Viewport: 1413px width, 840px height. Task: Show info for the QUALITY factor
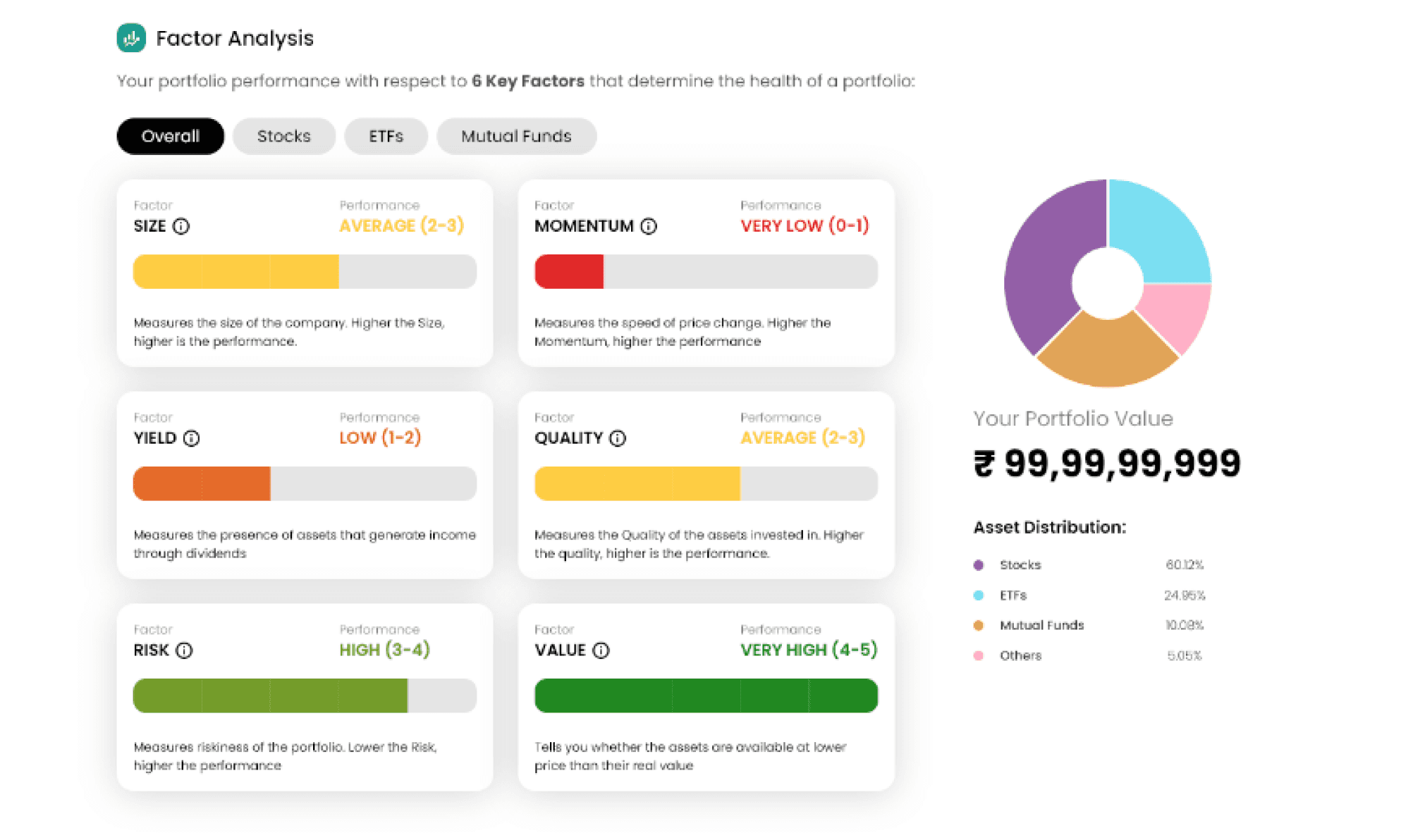(618, 438)
